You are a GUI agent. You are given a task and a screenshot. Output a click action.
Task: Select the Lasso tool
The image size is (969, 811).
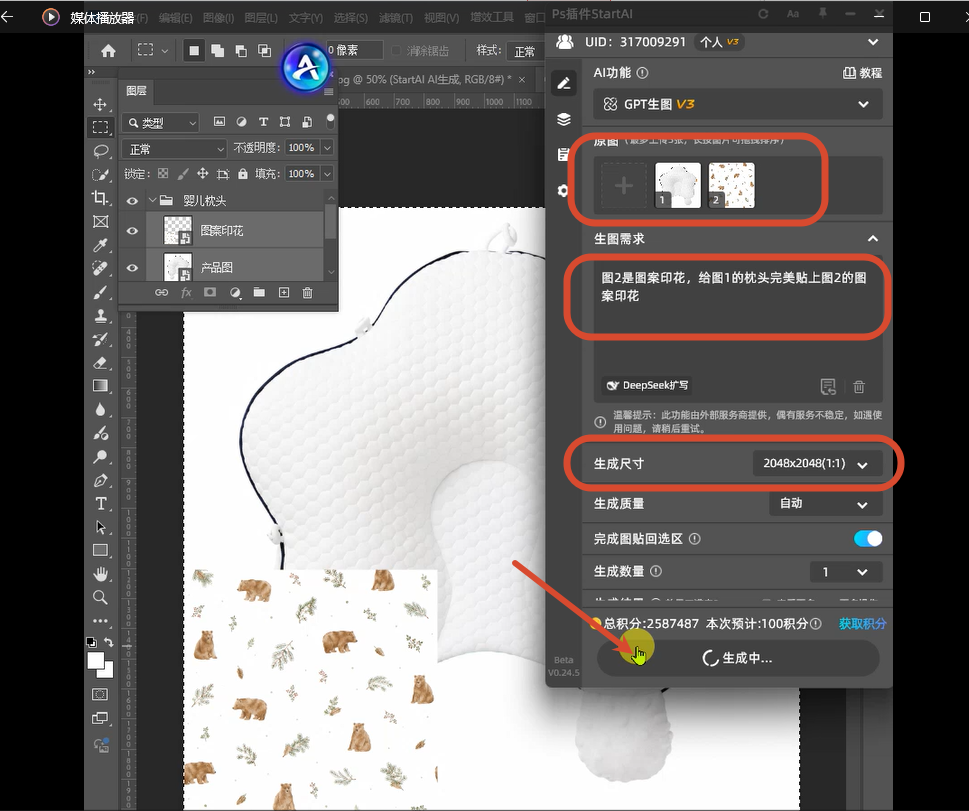100,151
